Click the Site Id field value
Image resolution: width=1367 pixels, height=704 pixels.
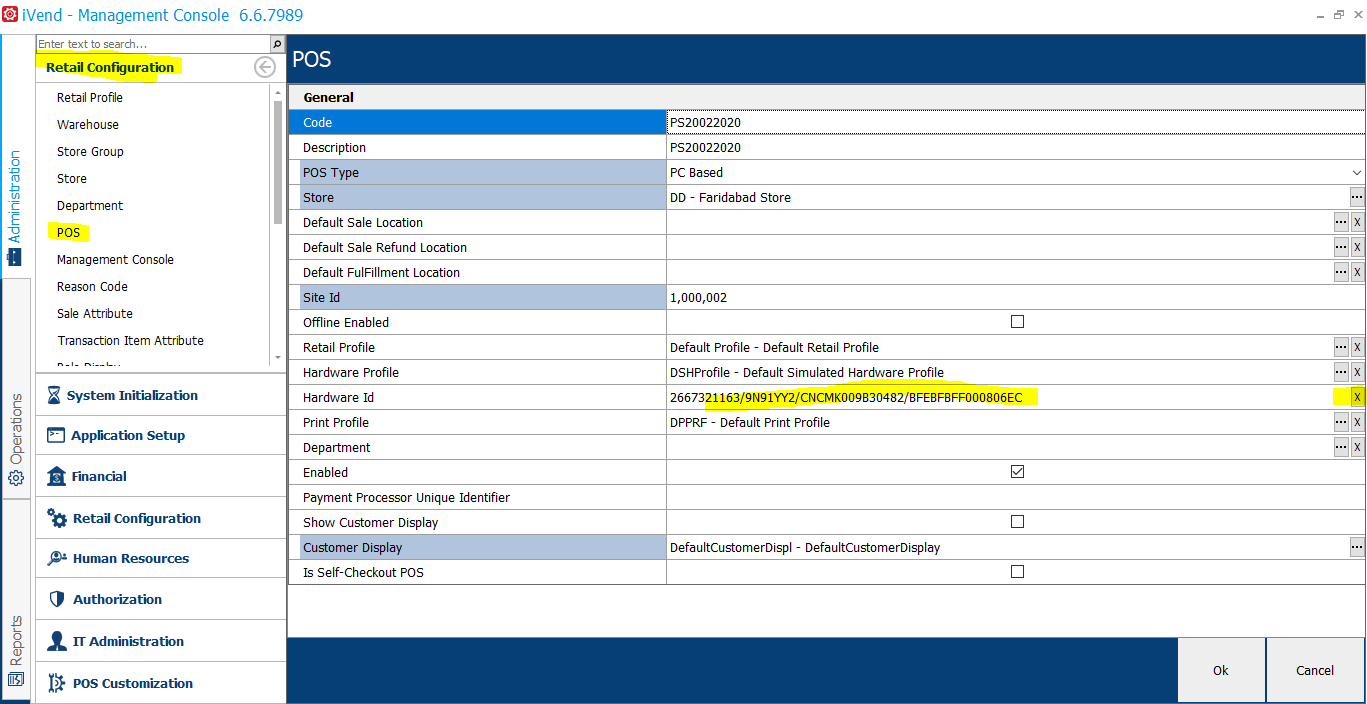click(1015, 297)
